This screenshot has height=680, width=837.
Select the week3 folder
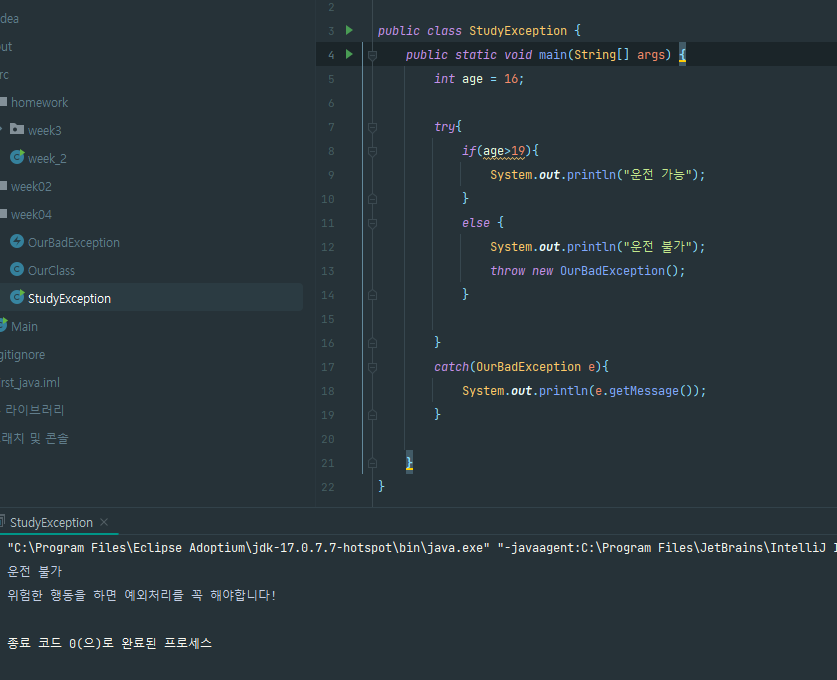click(44, 130)
